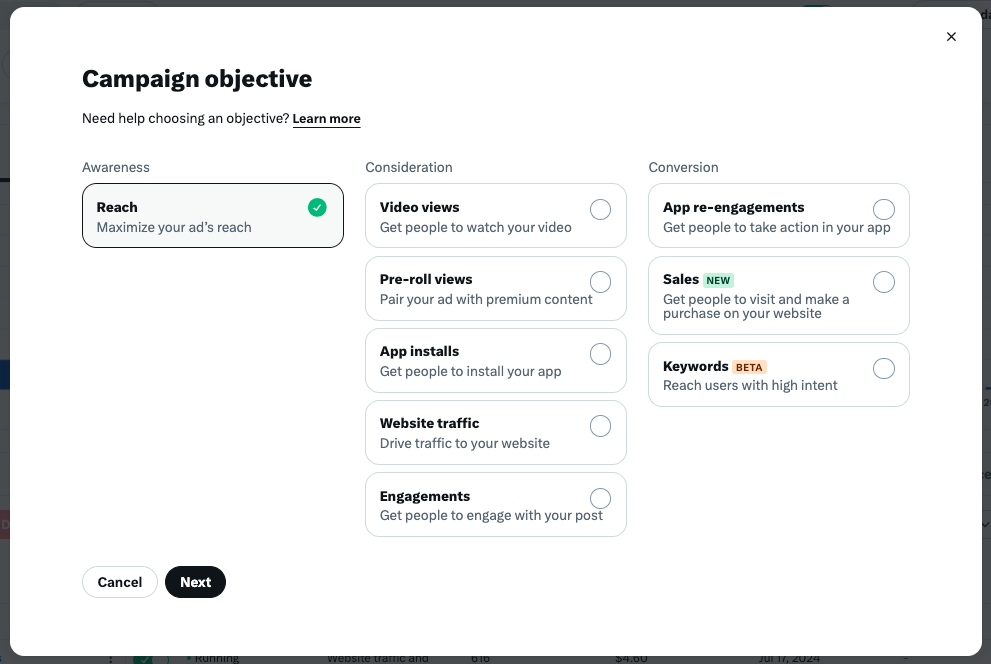
Task: Pick the Engagements radio button
Action: click(x=600, y=498)
